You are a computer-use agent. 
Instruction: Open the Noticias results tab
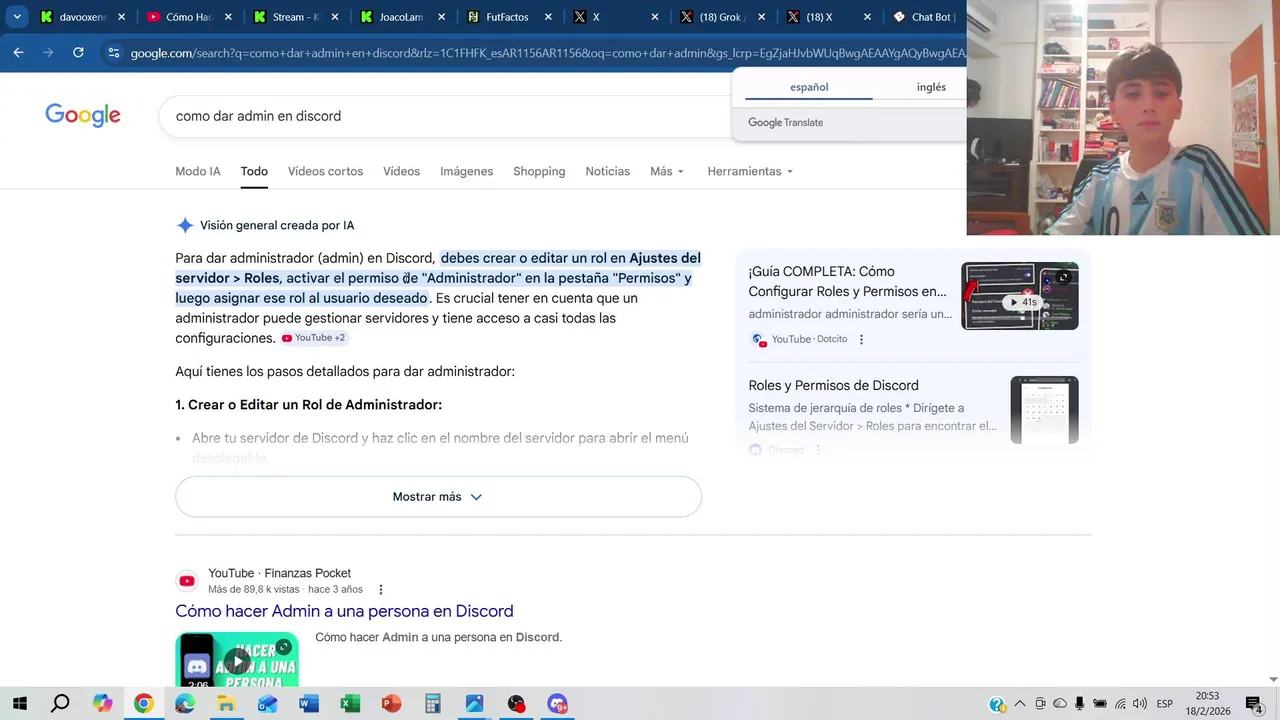pyautogui.click(x=607, y=171)
